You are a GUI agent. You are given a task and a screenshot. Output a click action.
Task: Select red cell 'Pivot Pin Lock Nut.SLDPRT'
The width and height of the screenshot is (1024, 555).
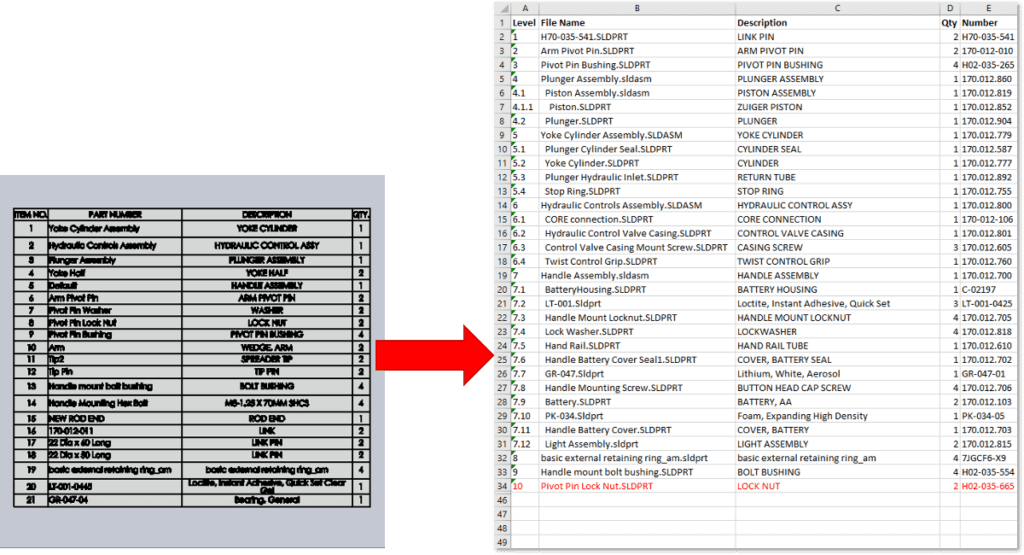tap(637, 486)
